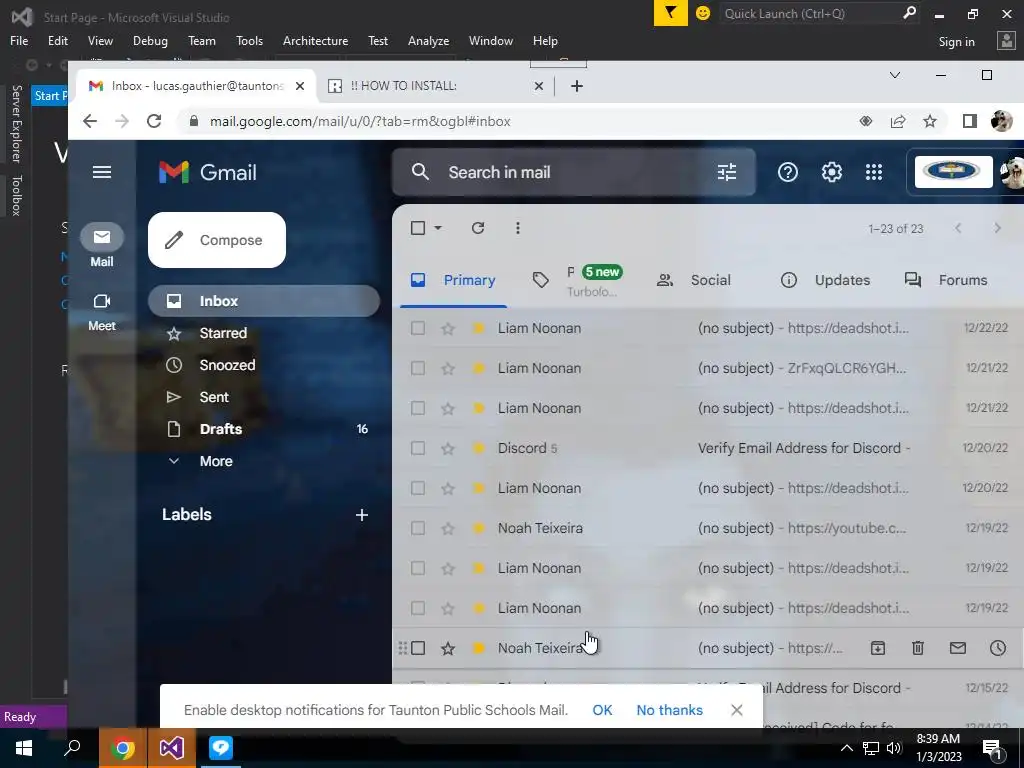The image size is (1024, 768).
Task: Open the Mail section icon
Action: [x=102, y=237]
